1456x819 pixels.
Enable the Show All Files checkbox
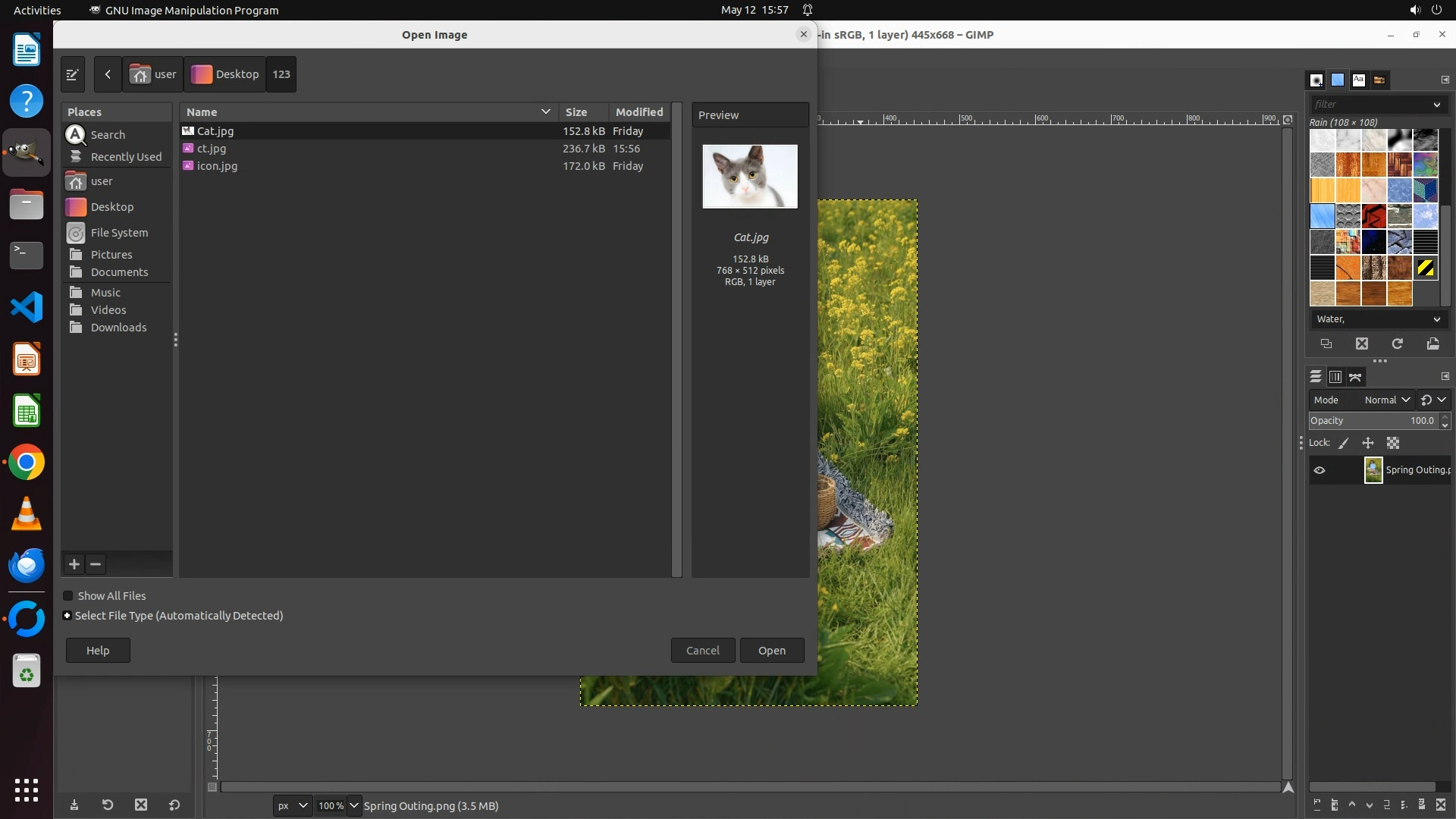tap(68, 596)
